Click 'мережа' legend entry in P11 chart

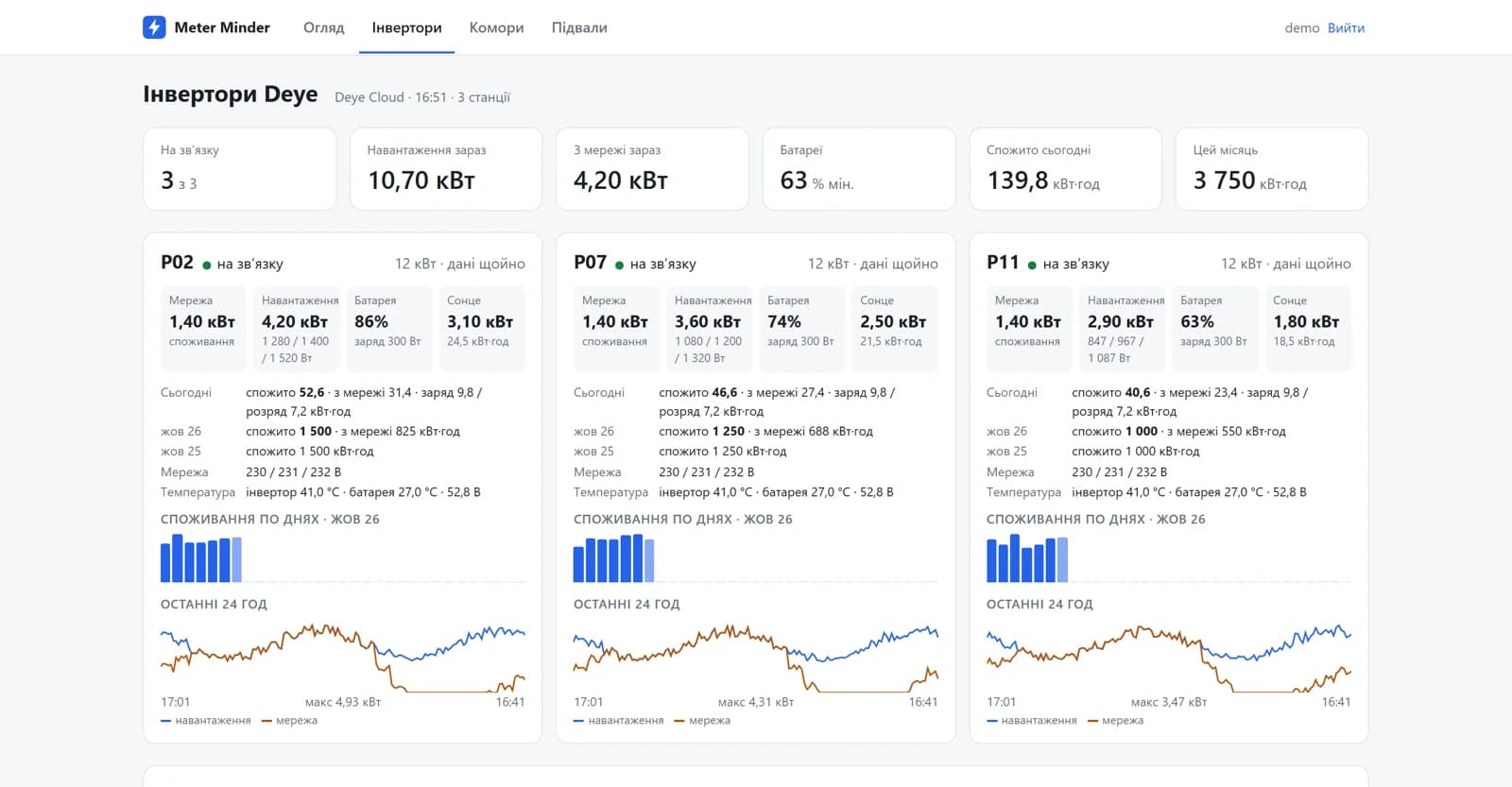(x=1115, y=721)
